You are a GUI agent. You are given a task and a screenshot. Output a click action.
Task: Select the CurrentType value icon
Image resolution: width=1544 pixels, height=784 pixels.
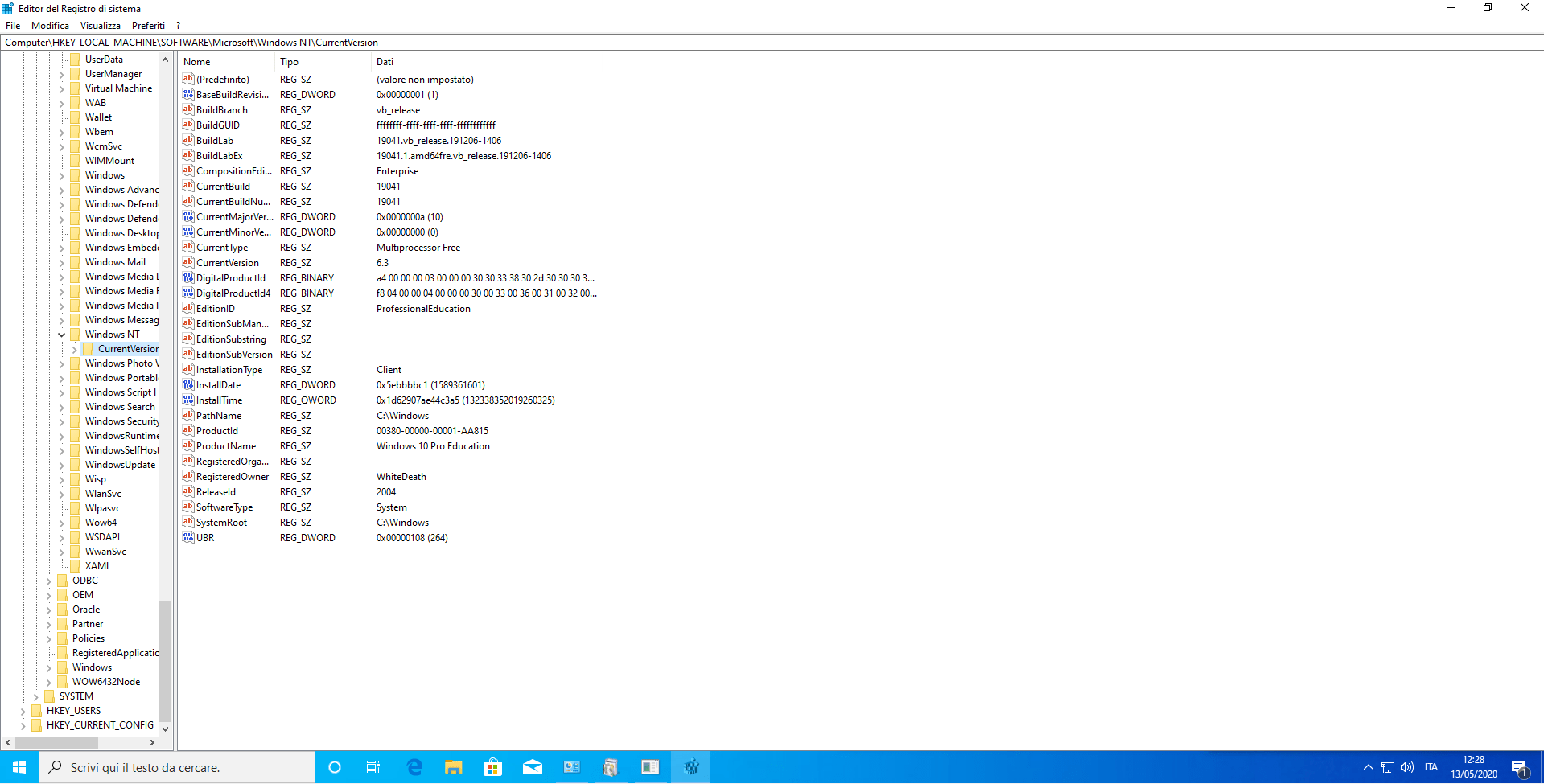(188, 248)
